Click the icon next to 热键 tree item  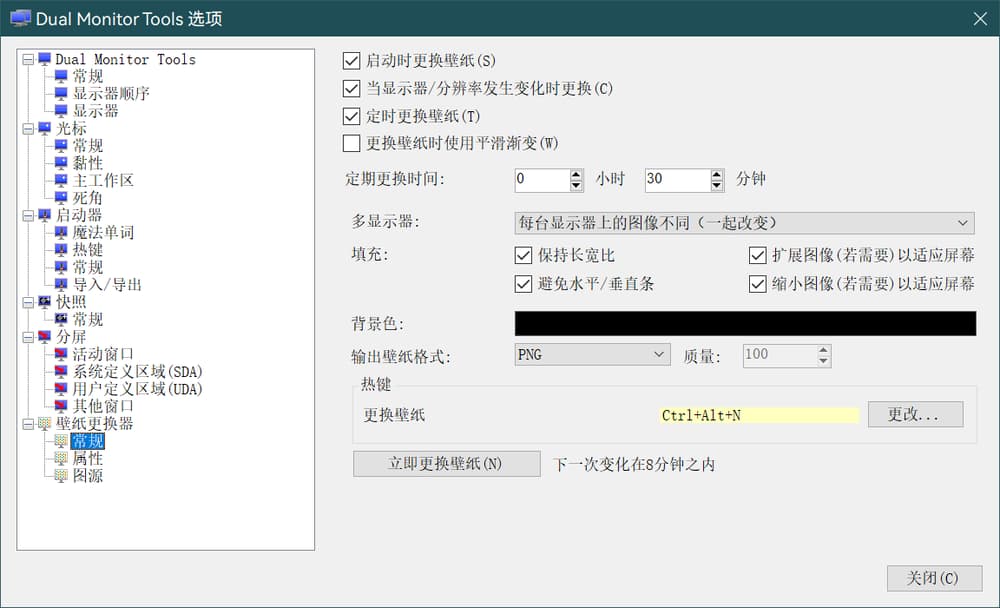(x=61, y=250)
